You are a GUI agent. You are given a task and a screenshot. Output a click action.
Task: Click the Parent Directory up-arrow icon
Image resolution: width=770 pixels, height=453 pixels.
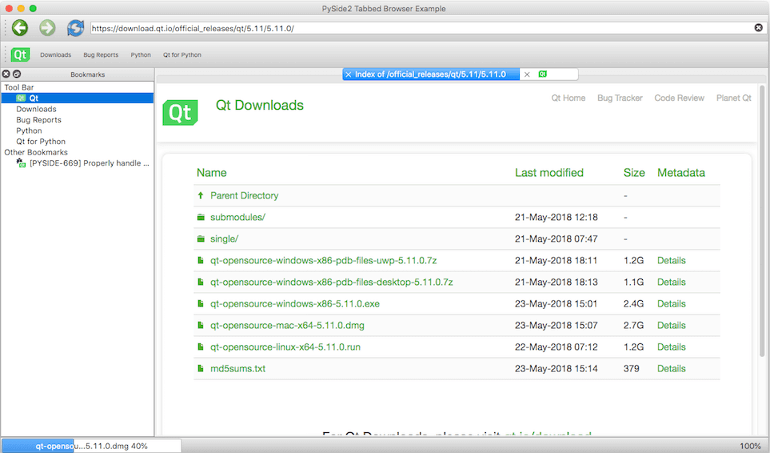pos(200,196)
